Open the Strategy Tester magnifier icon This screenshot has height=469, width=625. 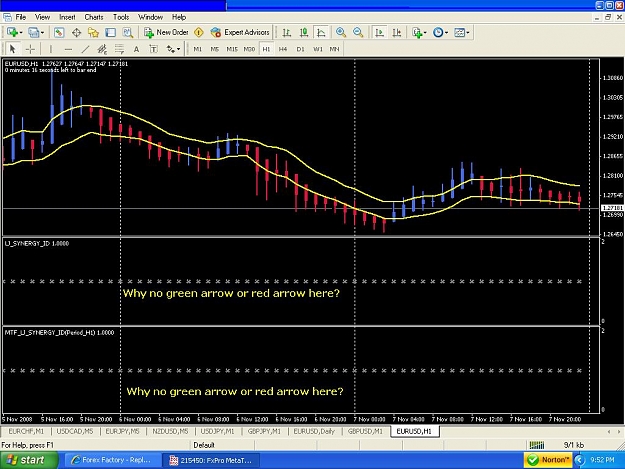(128, 33)
